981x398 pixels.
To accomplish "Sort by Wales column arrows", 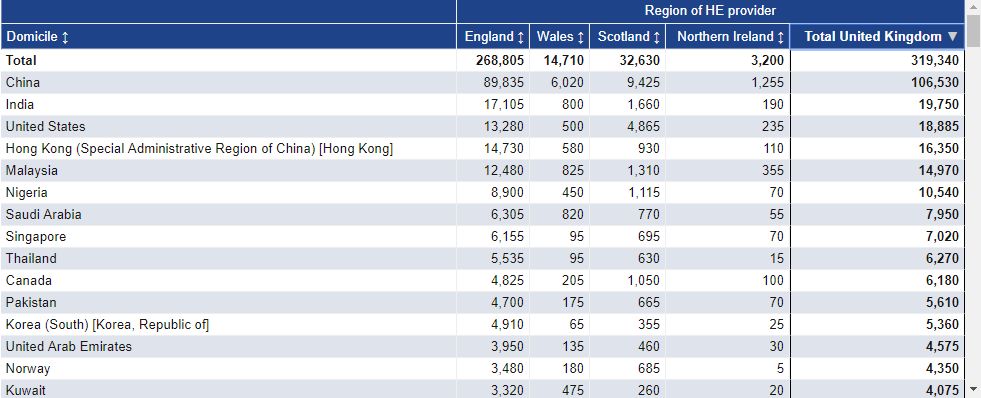I will 580,38.
